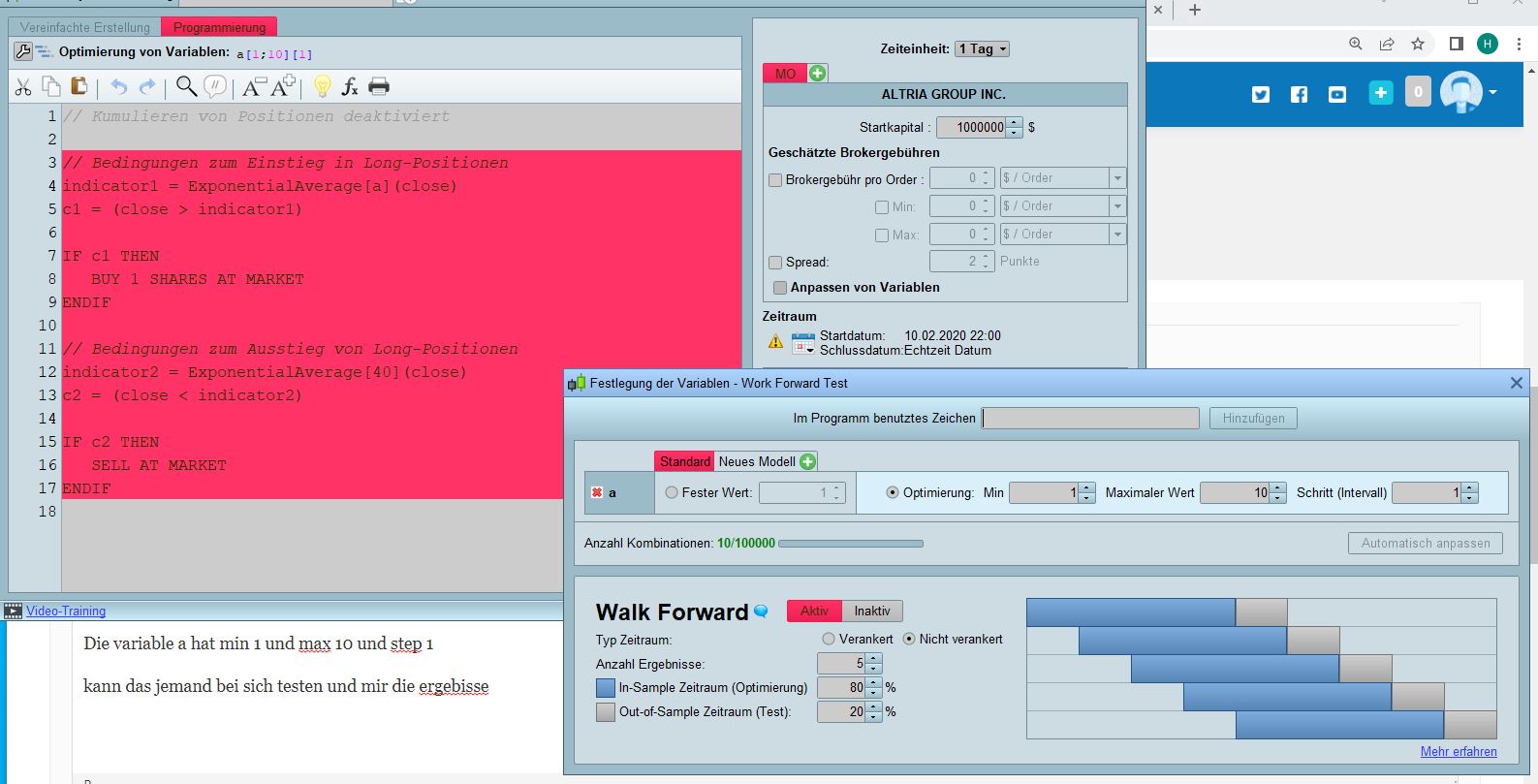
Task: Open the Chrome profile H avatar
Action: [1488, 44]
